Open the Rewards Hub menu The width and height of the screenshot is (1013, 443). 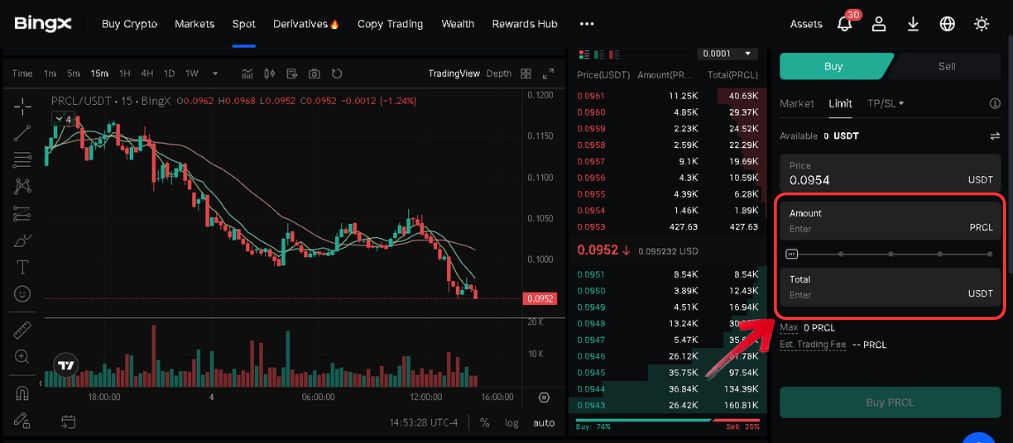pyautogui.click(x=525, y=24)
